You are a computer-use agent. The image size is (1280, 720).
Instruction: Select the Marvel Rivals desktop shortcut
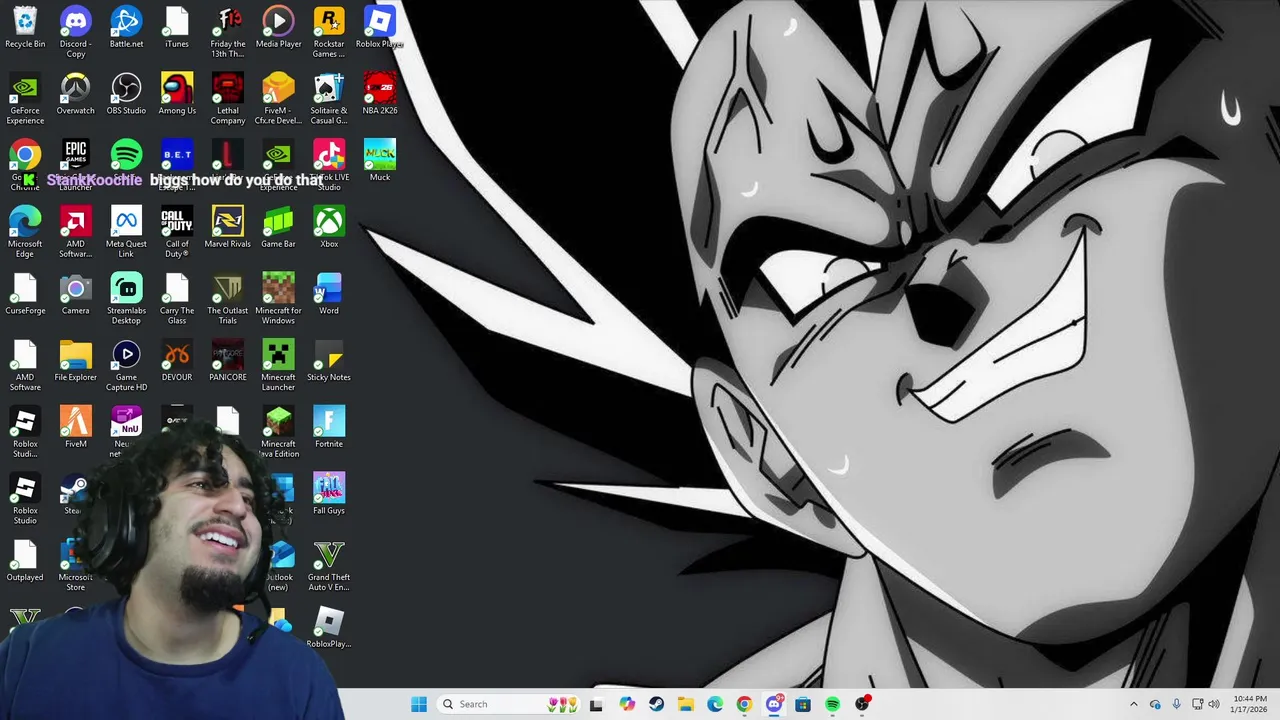tap(228, 228)
